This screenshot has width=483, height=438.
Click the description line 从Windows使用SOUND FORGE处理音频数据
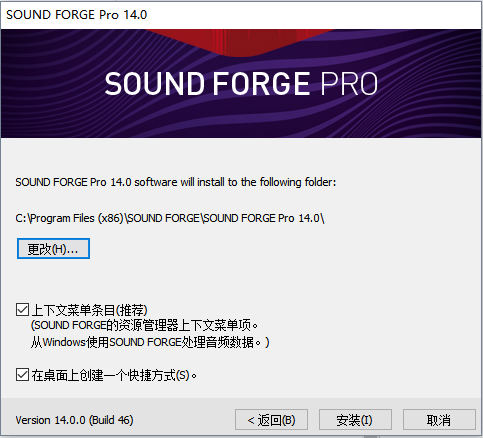pyautogui.click(x=150, y=342)
